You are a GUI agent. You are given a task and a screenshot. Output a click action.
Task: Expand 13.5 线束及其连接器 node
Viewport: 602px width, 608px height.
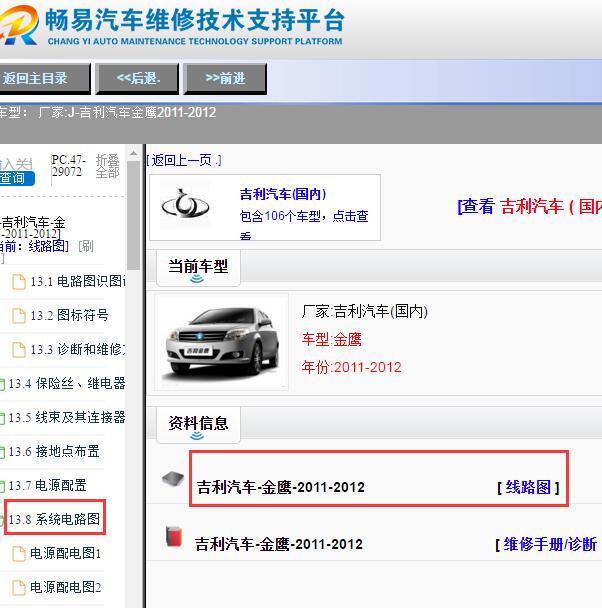(67, 417)
